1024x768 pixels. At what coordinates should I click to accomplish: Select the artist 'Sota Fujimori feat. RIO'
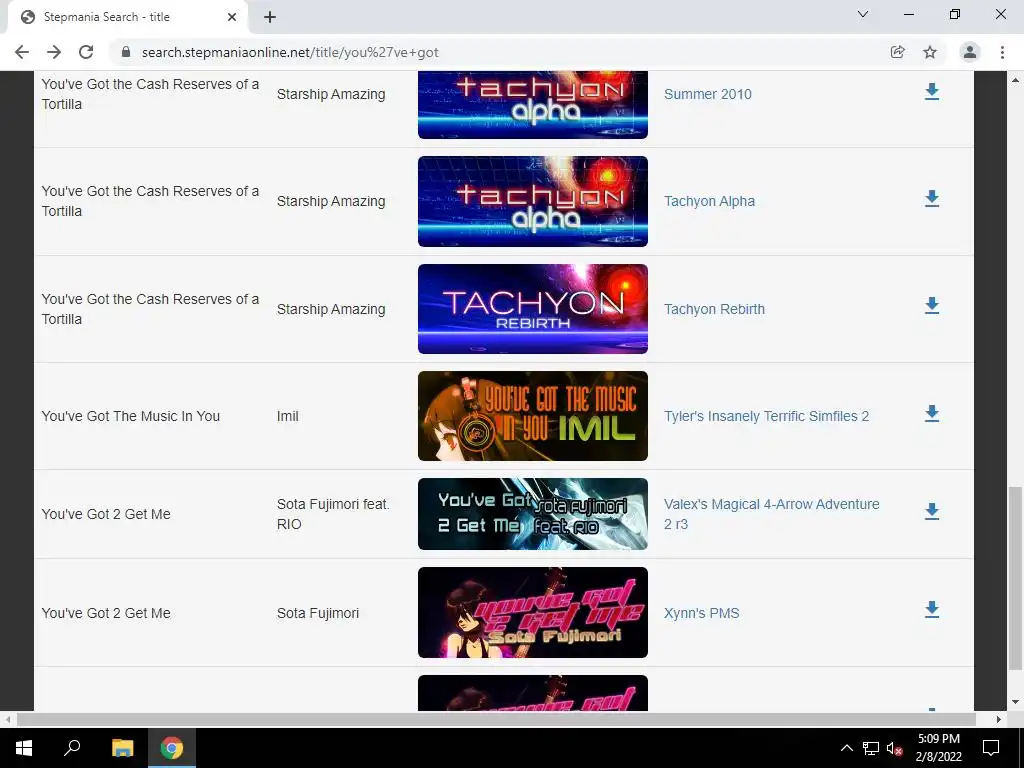[x=333, y=514]
